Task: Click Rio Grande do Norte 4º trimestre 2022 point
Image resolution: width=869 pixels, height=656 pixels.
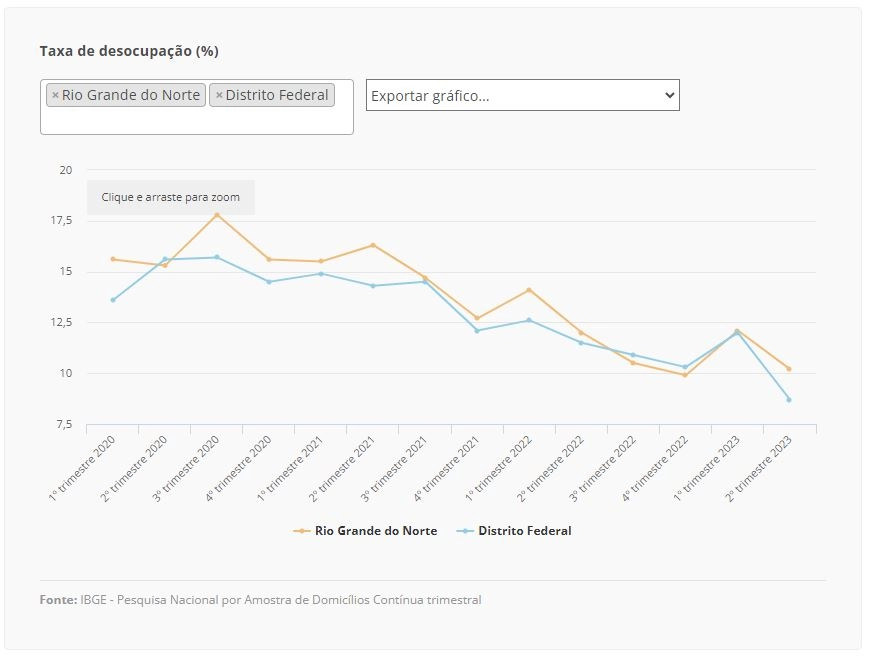Action: 685,375
